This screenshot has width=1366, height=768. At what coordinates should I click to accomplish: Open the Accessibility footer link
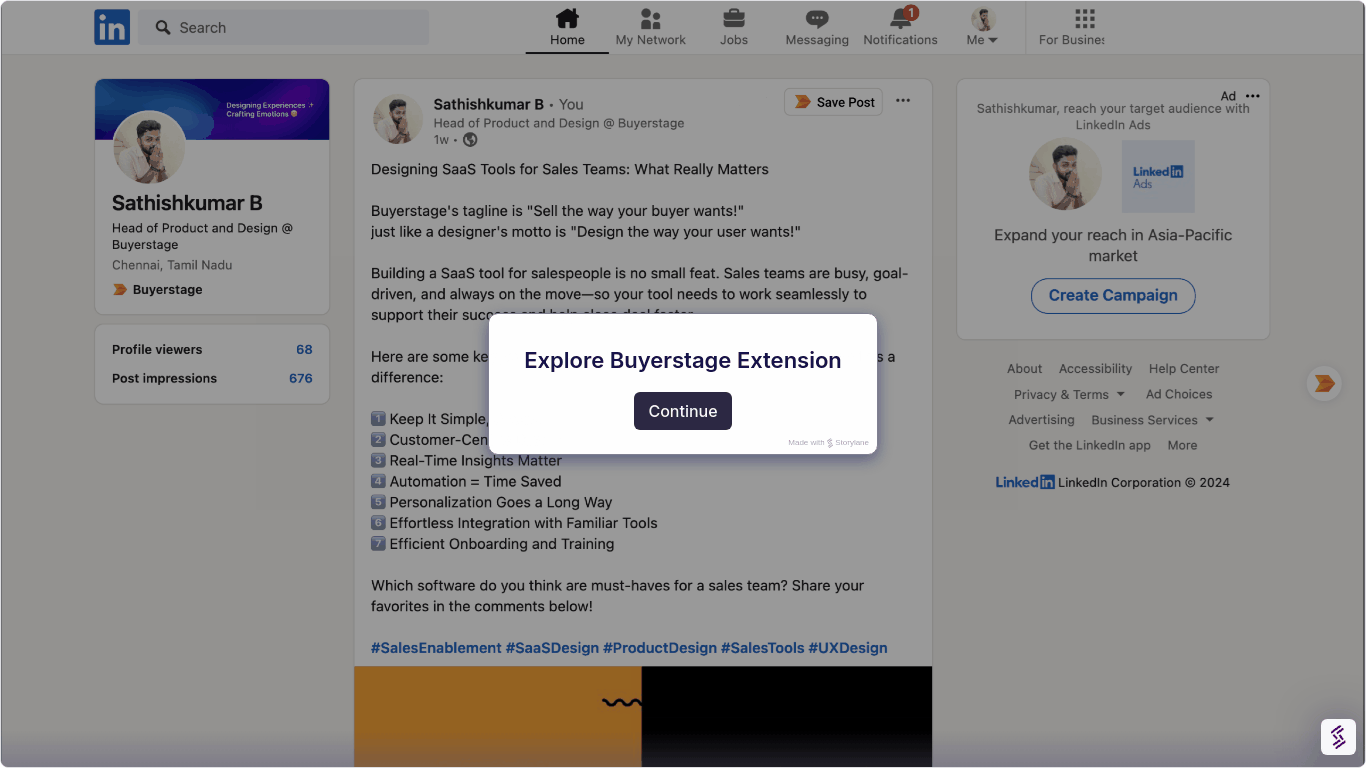pyautogui.click(x=1096, y=369)
